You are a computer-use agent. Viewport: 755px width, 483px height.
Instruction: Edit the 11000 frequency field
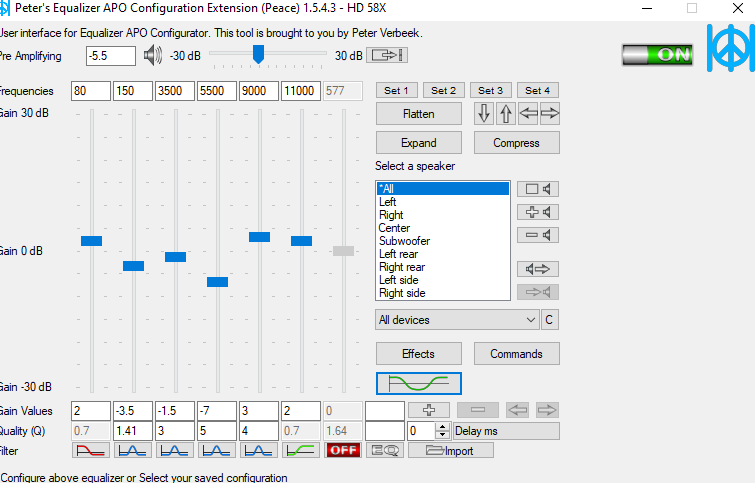[x=301, y=91]
